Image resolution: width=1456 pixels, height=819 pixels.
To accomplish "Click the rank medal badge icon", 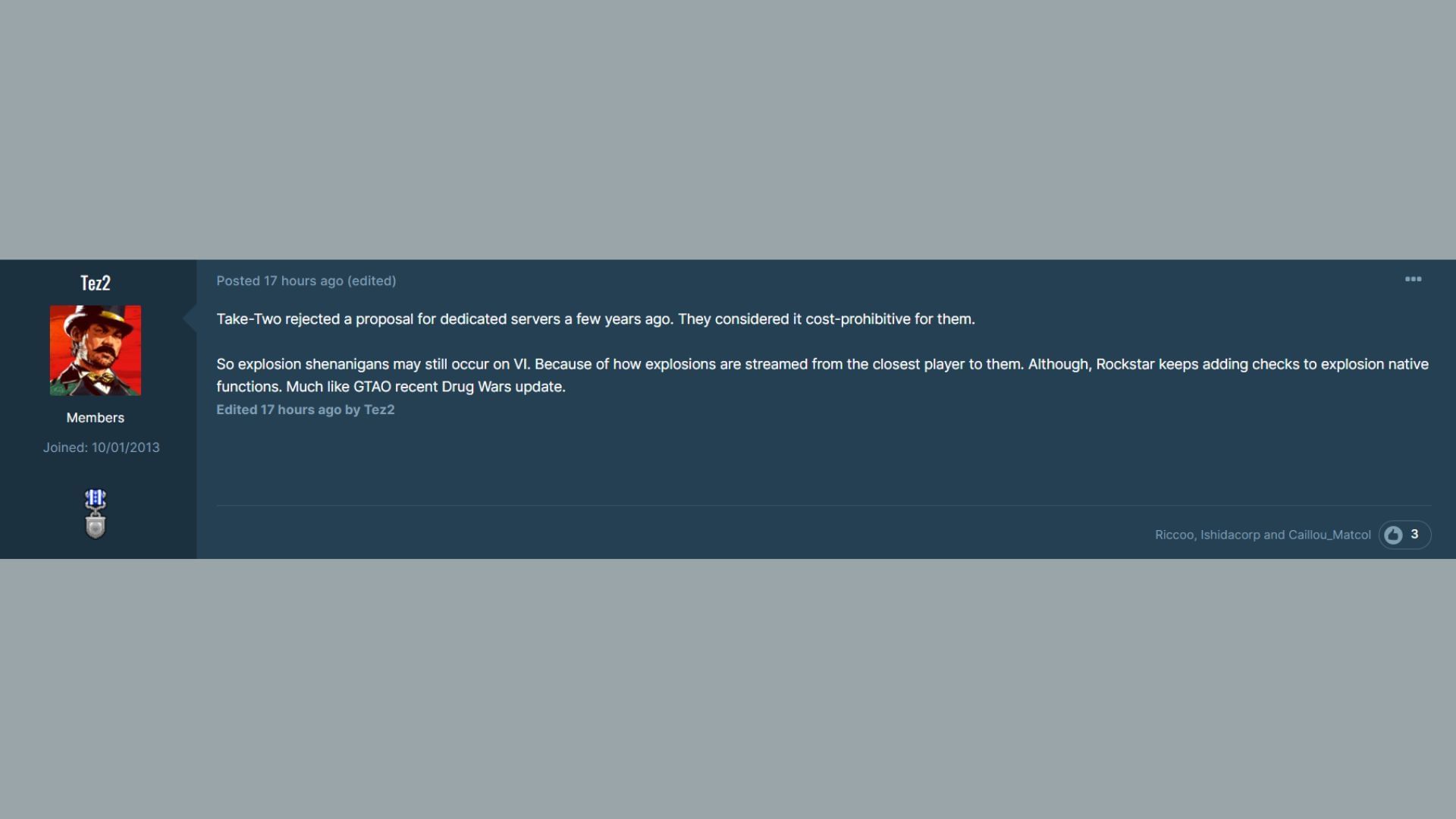I will [96, 514].
